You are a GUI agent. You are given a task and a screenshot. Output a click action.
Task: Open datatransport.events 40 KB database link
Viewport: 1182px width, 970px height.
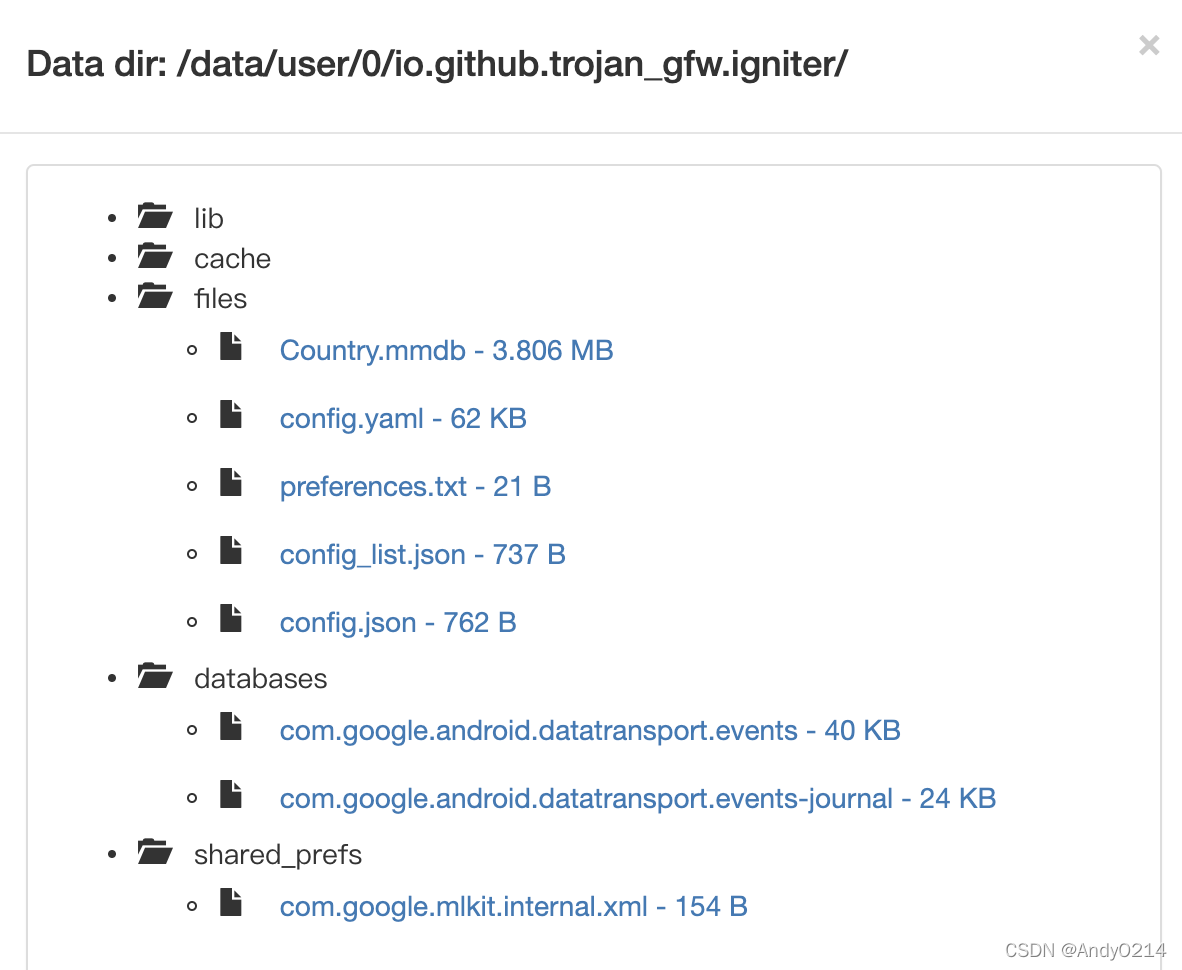coord(589,731)
